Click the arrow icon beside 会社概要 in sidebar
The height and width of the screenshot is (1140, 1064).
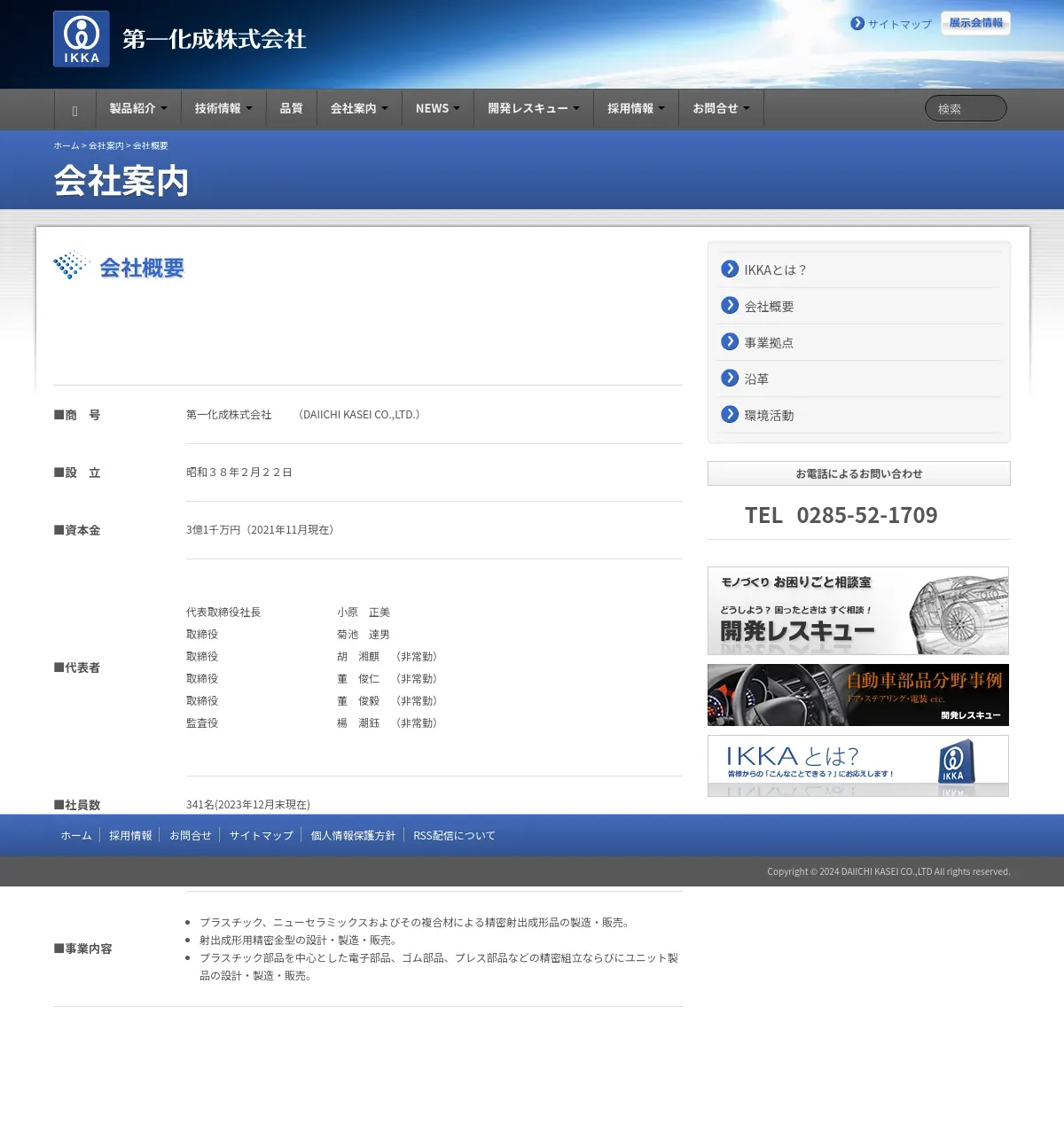pos(730,305)
